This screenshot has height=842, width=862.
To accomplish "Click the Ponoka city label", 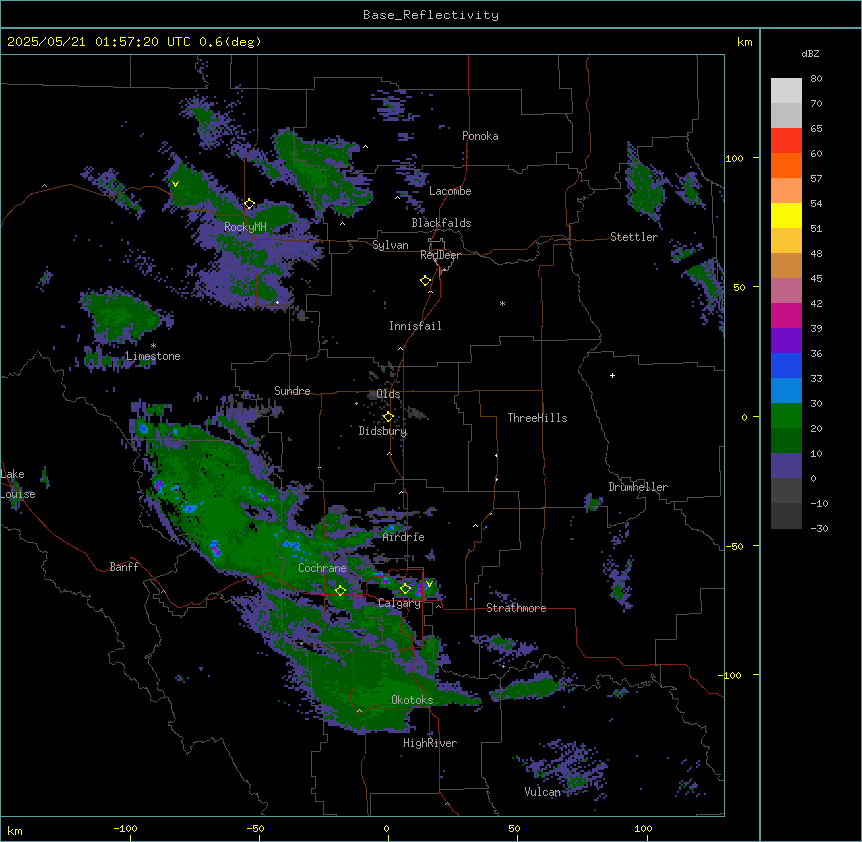I will pos(480,136).
